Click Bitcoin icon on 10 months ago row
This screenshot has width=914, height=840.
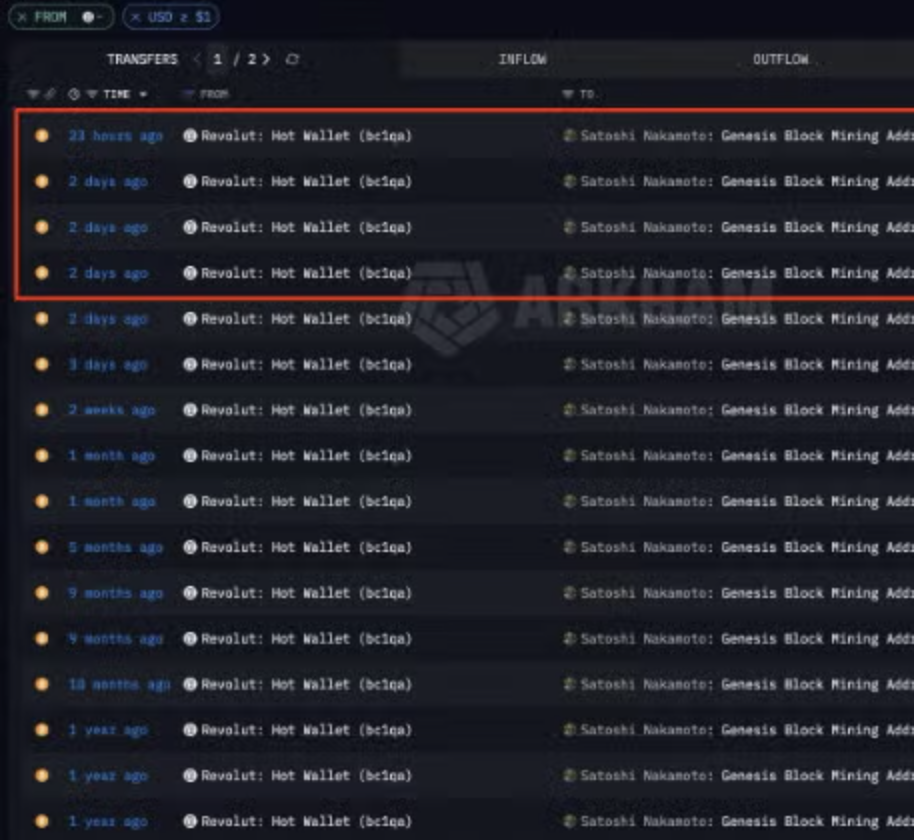click(41, 684)
